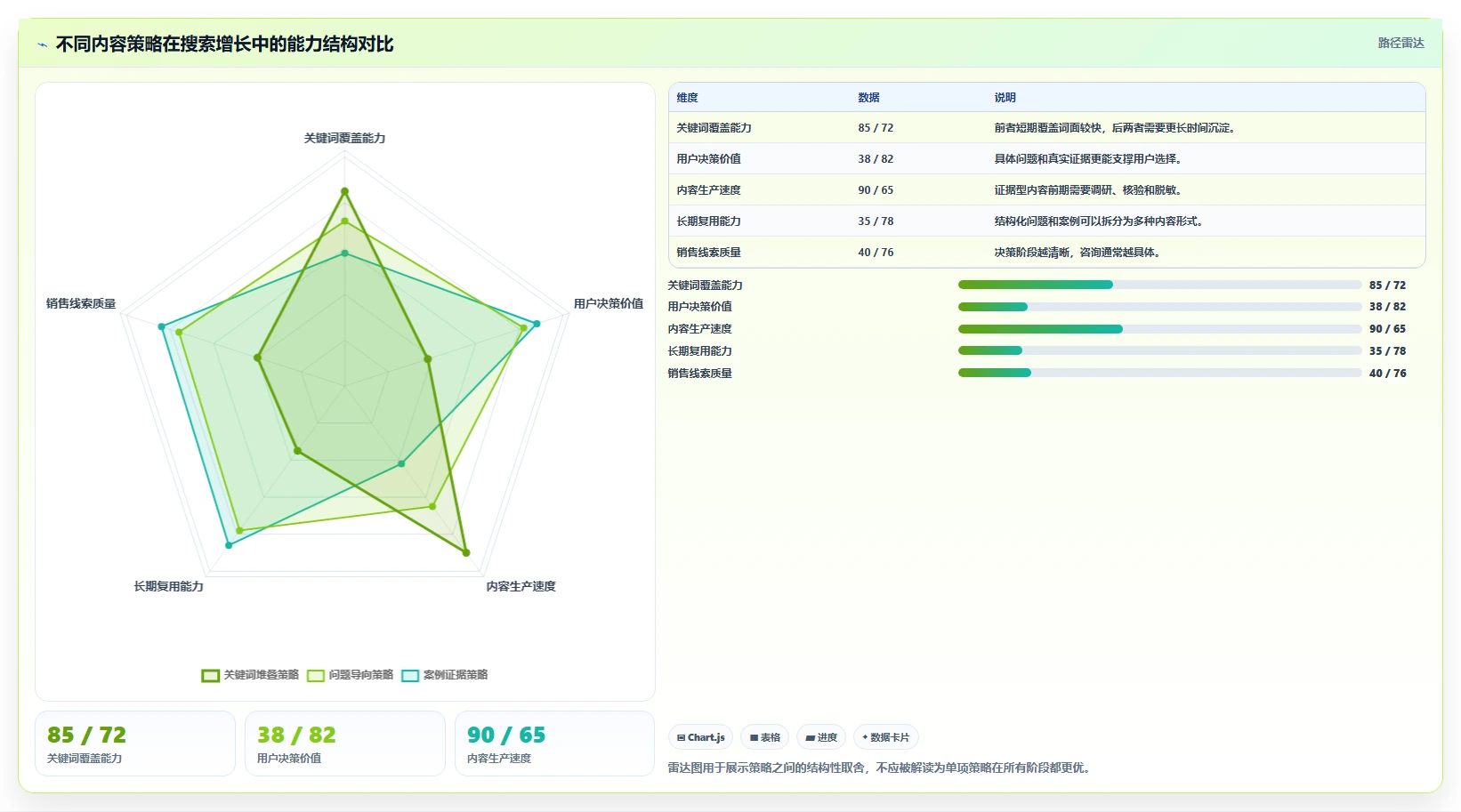
Task: Click the note 决策阶段越清晰，咨询通常越具体。
Action: click(x=1078, y=253)
